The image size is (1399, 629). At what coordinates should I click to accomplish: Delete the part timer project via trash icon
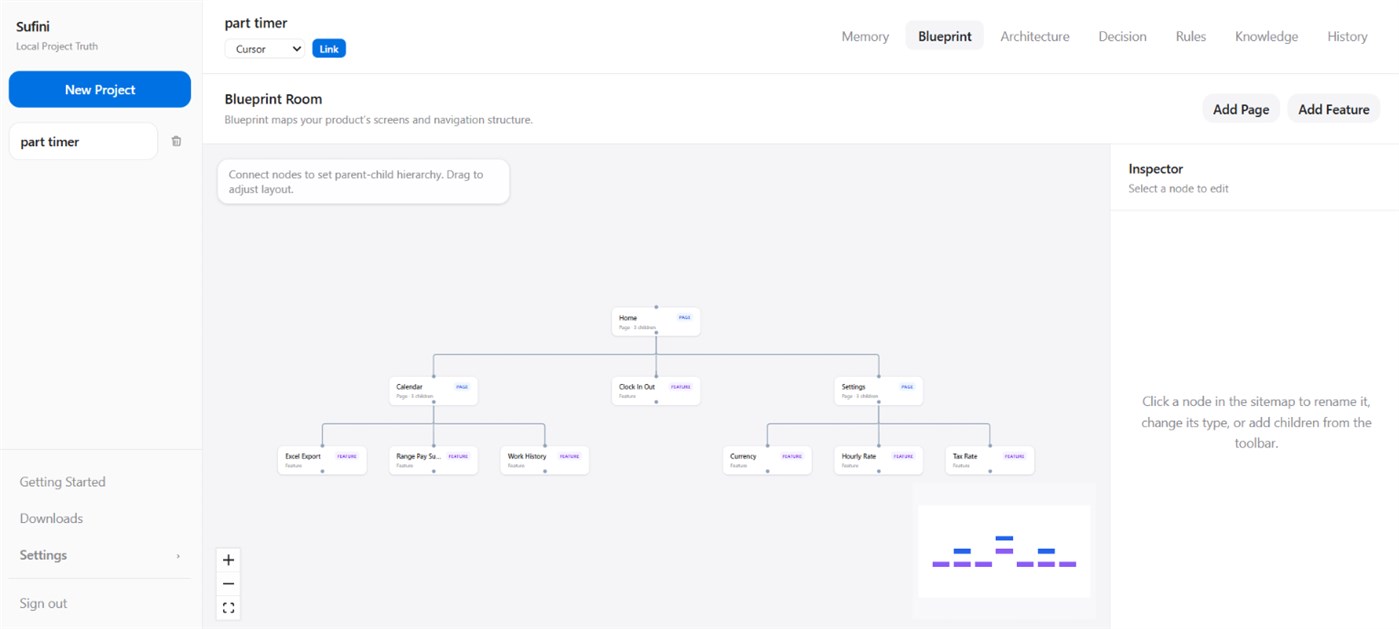click(176, 142)
